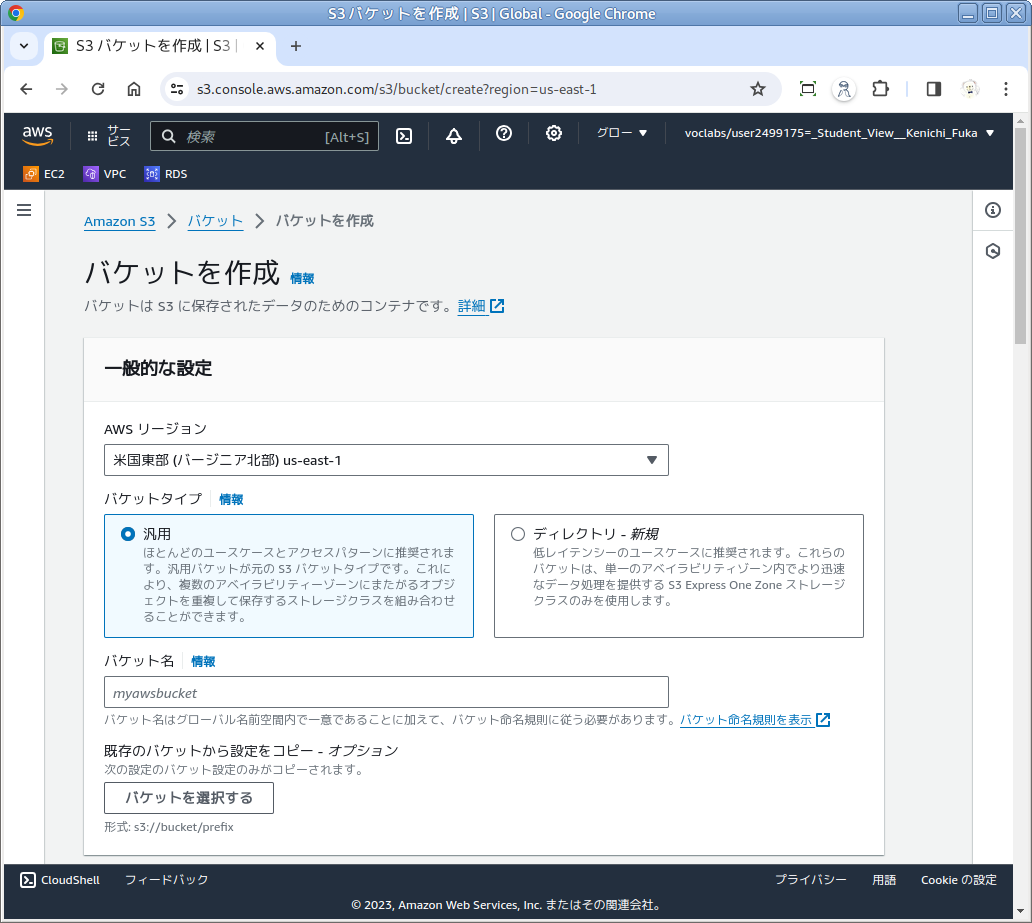Screen dimensions: 1032x923
Task: Click the バケット名 text input field
Action: pos(386,692)
